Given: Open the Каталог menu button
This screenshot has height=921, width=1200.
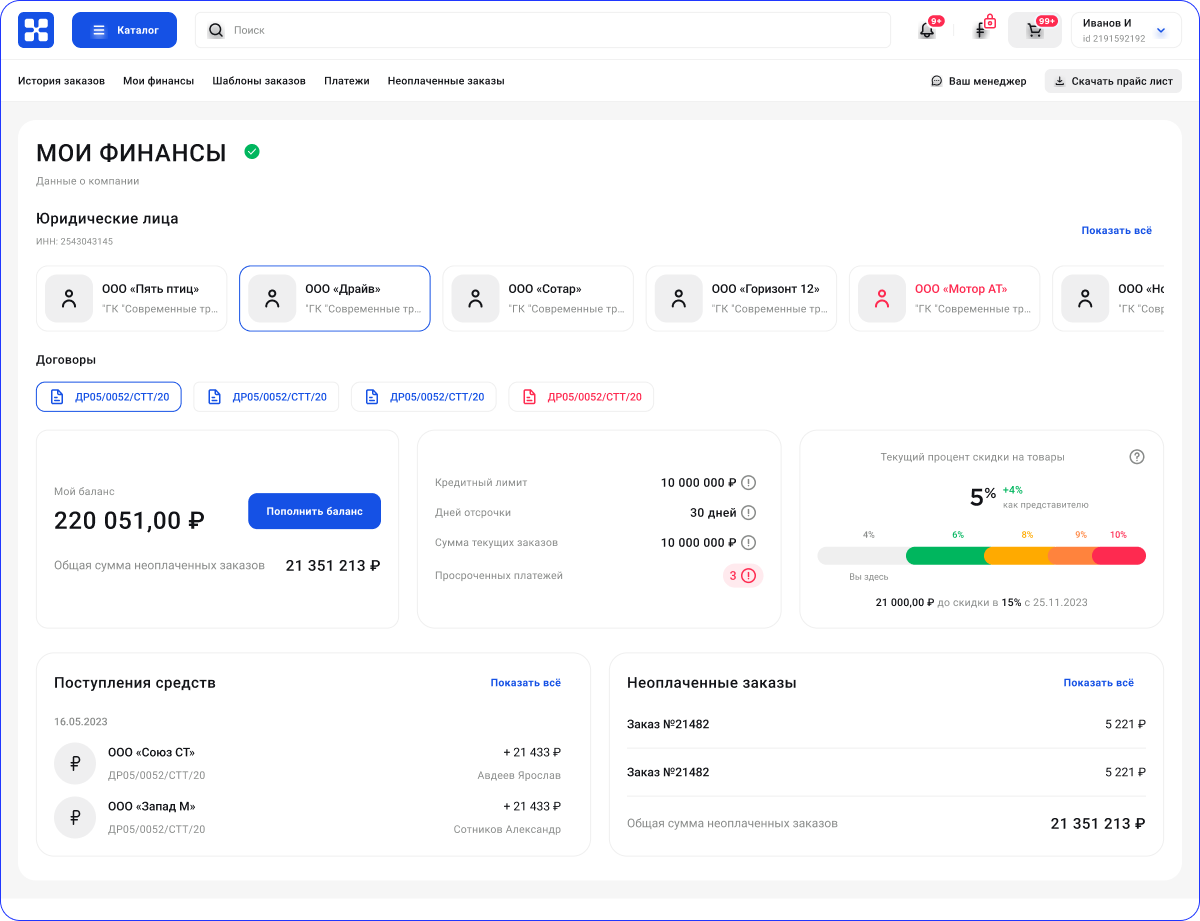Looking at the screenshot, I should point(124,30).
